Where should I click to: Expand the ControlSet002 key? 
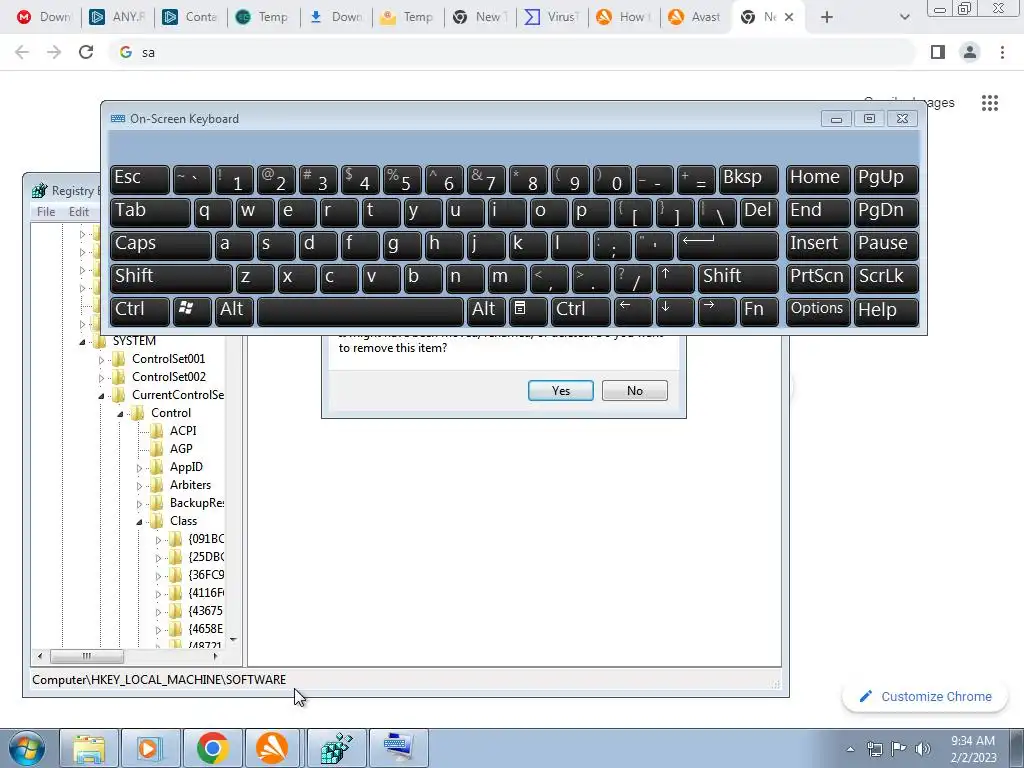pyautogui.click(x=101, y=377)
